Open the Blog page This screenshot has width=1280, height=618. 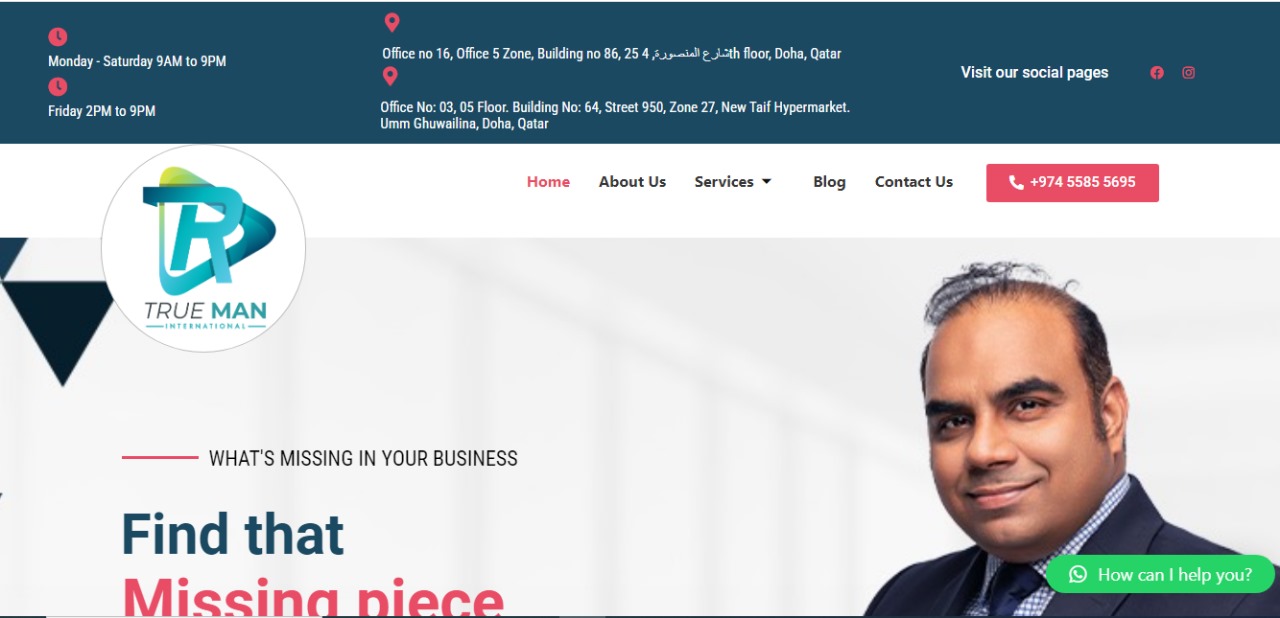point(829,182)
